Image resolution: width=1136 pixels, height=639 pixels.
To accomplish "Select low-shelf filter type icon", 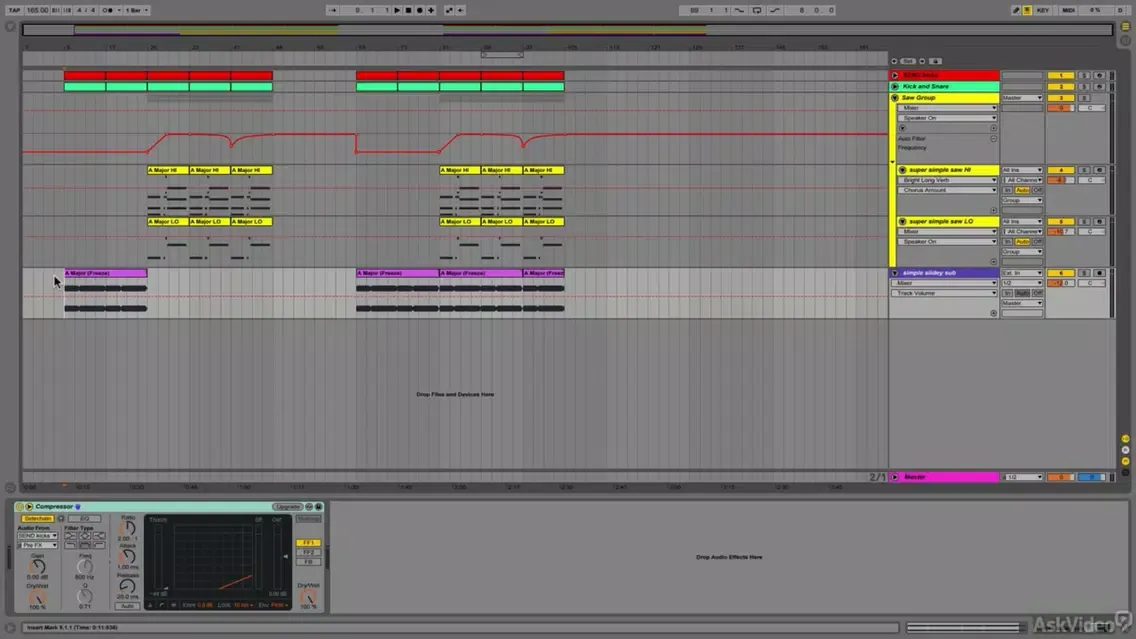I will coord(70,536).
